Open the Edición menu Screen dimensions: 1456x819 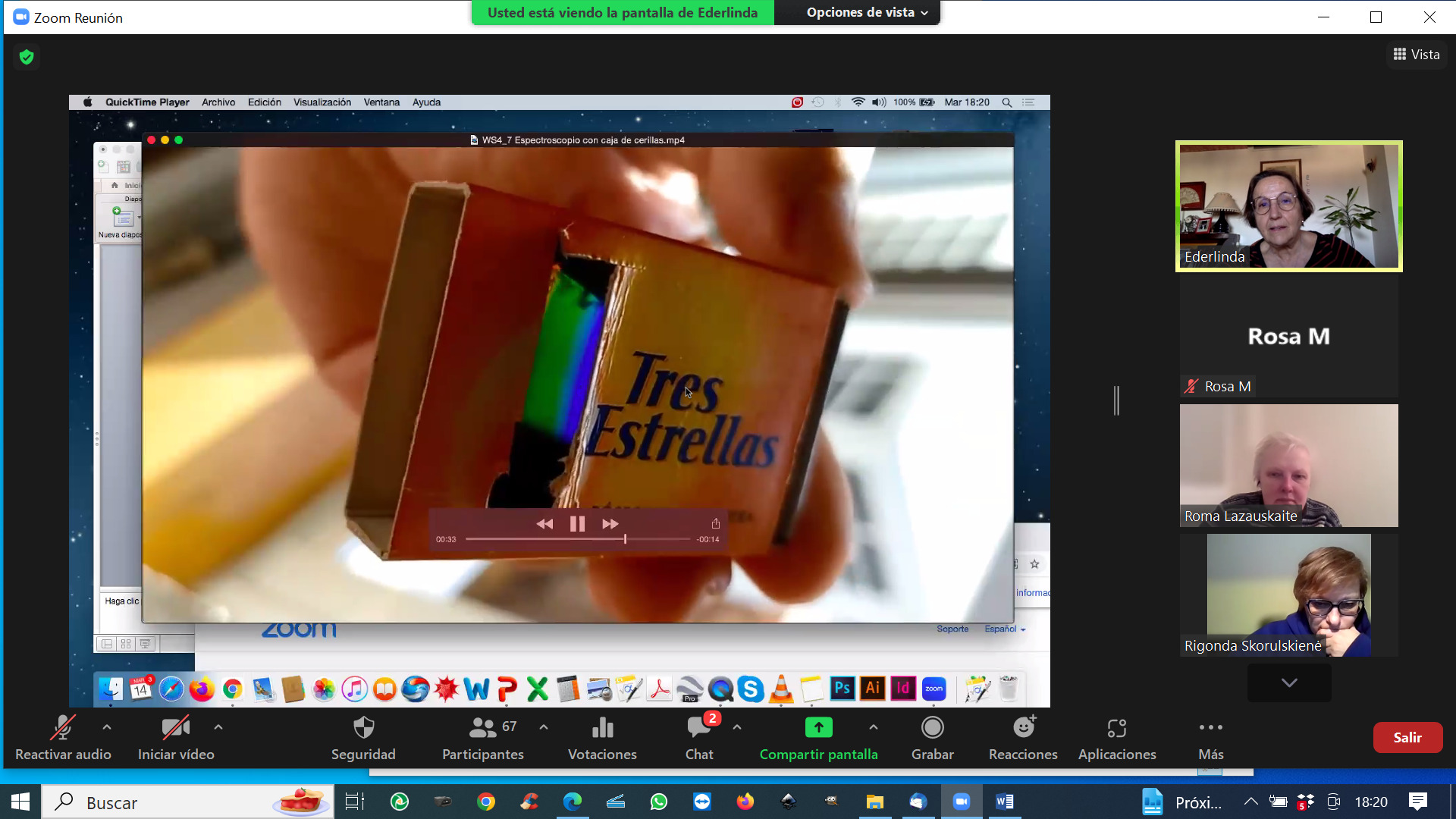pos(264,102)
